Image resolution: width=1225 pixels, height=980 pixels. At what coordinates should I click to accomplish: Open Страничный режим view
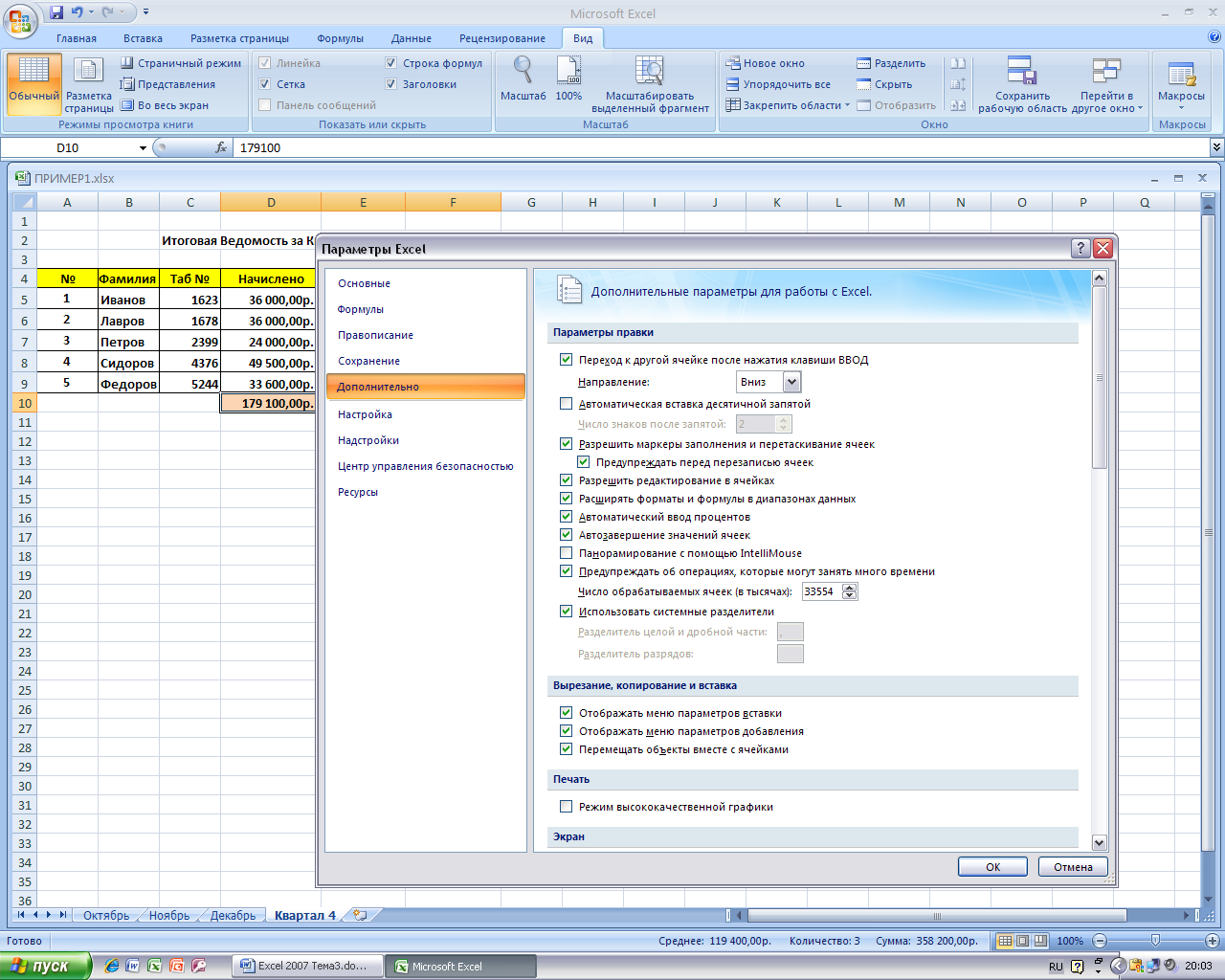[181, 63]
